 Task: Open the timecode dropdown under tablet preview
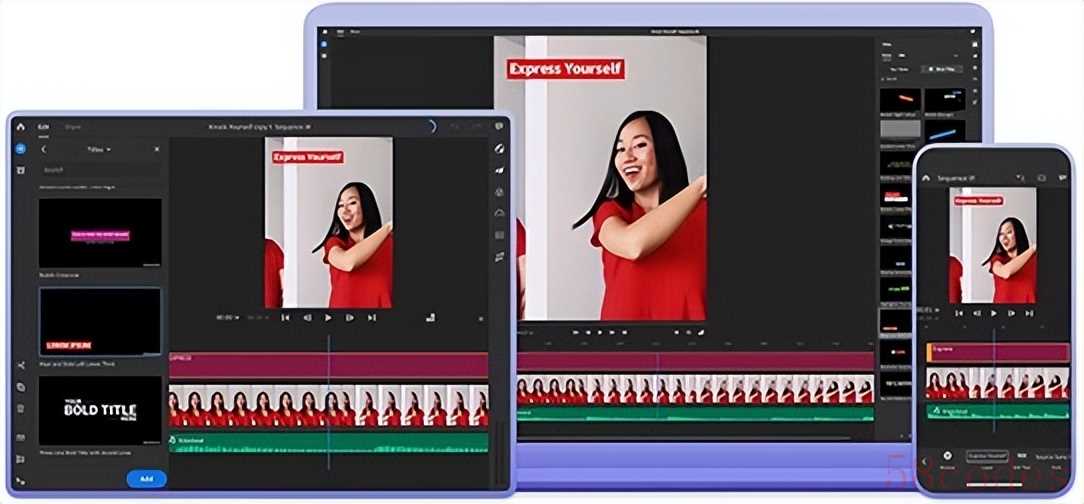pyautogui.click(x=227, y=318)
